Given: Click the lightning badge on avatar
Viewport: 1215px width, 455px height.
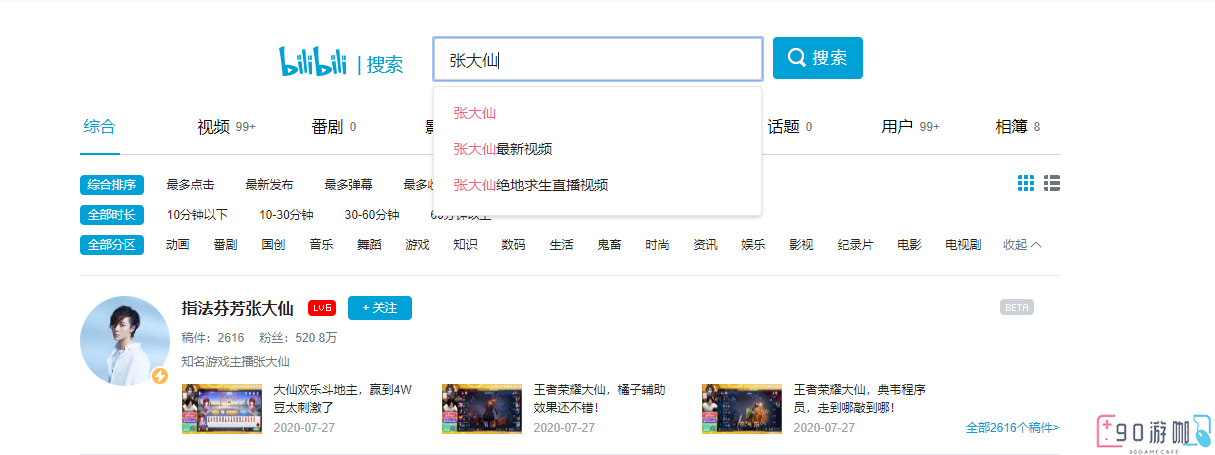Looking at the screenshot, I should [x=159, y=376].
